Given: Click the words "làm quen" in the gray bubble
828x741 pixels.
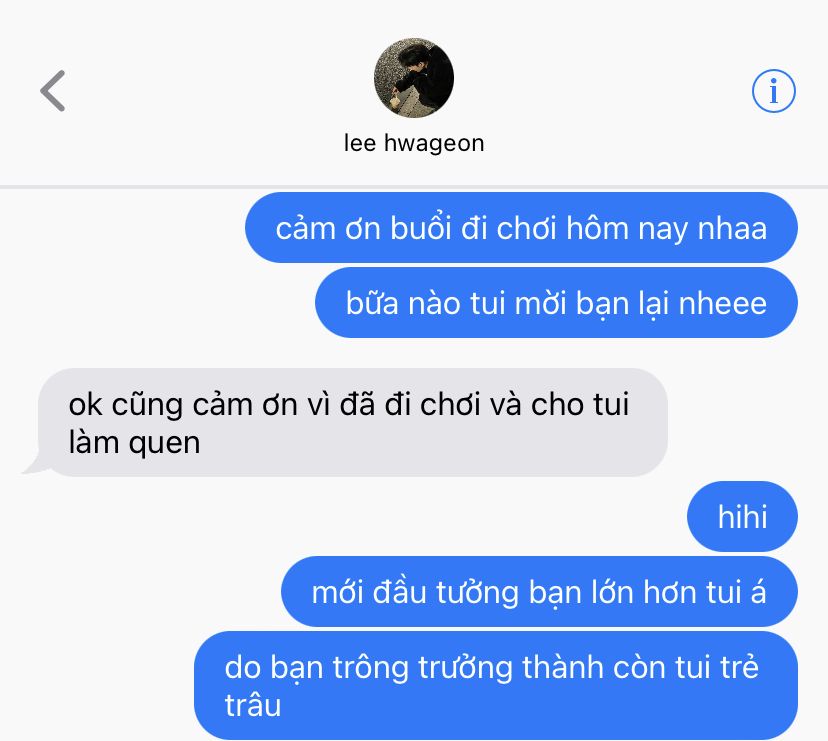Looking at the screenshot, I should (x=134, y=443).
